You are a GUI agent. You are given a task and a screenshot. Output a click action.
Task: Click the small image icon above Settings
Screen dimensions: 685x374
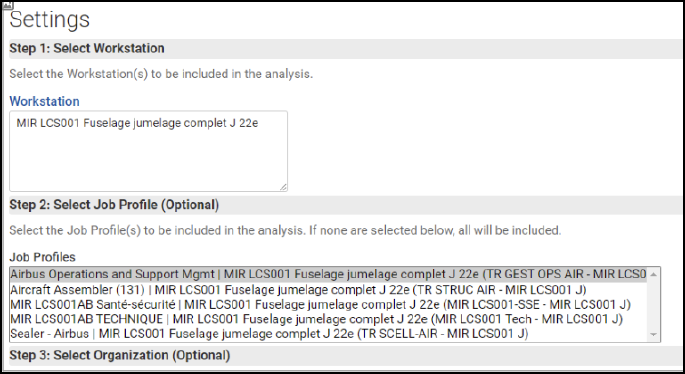8,5
